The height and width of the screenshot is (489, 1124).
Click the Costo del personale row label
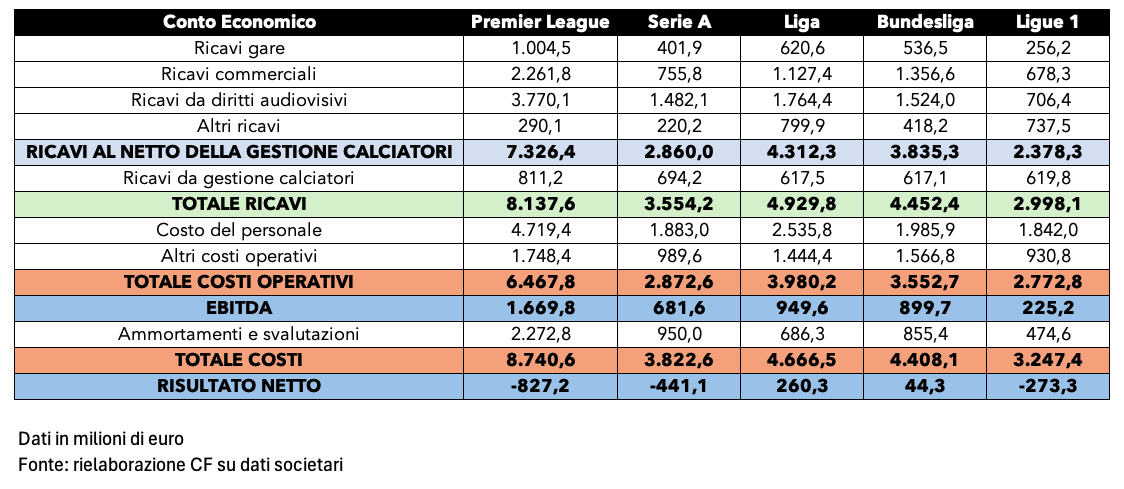pos(239,230)
